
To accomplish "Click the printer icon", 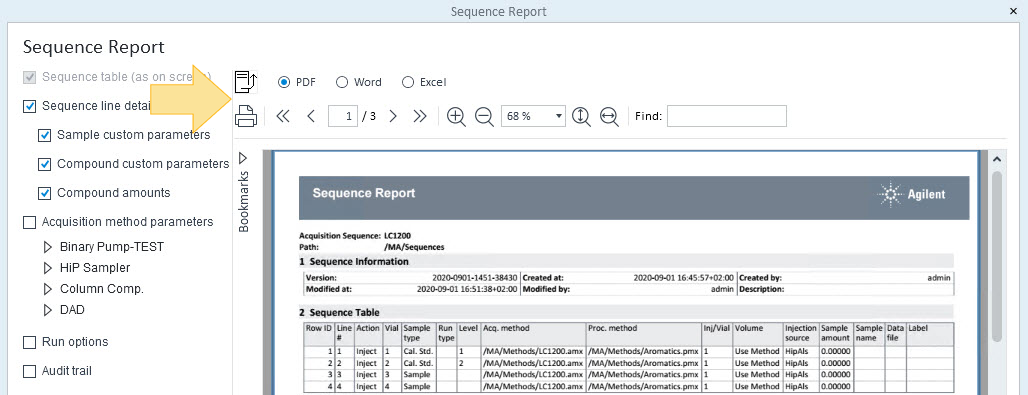I will pyautogui.click(x=246, y=116).
